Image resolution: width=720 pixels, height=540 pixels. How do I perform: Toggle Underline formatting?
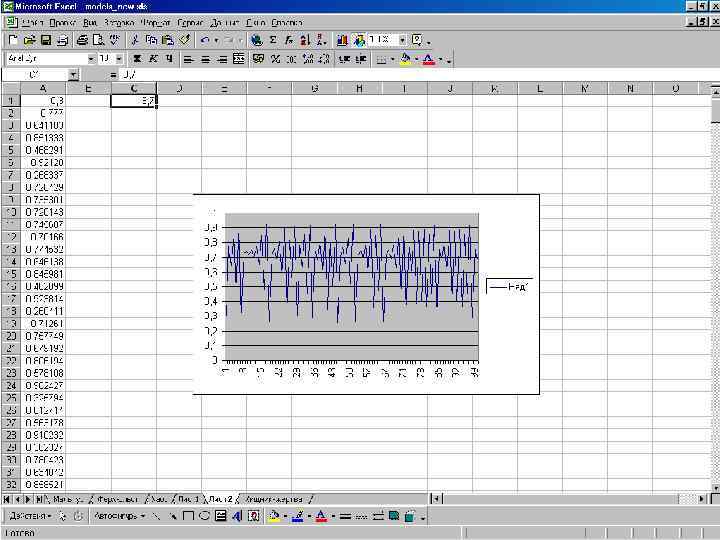tap(169, 59)
